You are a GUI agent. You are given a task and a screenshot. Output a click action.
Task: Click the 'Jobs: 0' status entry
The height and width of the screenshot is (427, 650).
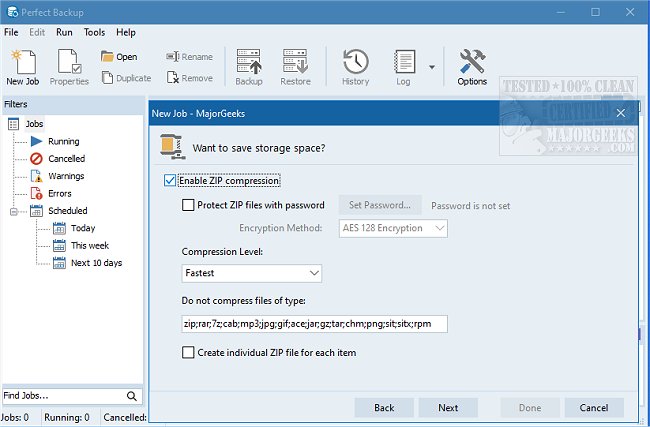click(15, 417)
